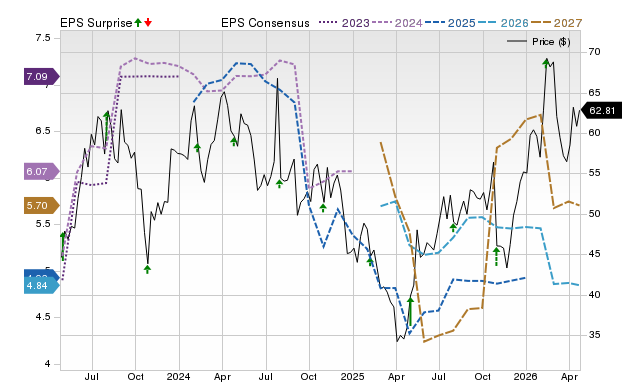Image resolution: width=640 pixels, height=382 pixels.
Task: Select the green surprise arrow at the October 2023 price low
Action: 147,269
